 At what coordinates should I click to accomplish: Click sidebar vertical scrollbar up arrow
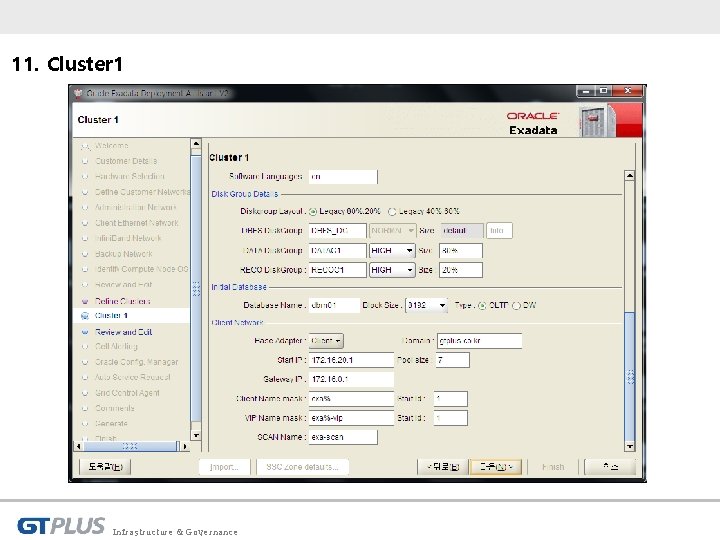pyautogui.click(x=196, y=144)
